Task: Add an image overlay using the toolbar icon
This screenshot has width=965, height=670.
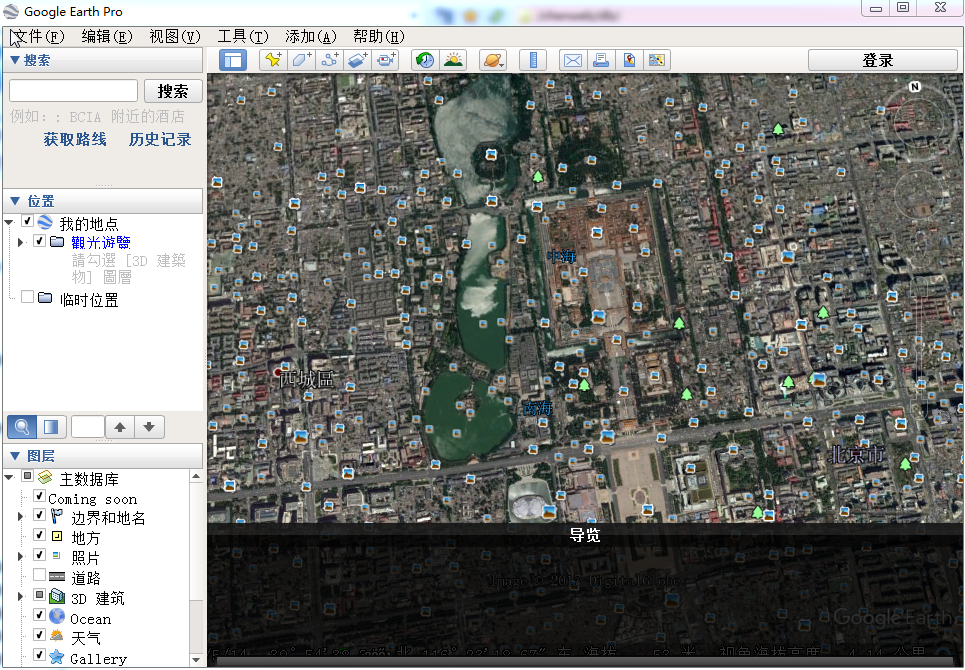Action: click(x=358, y=60)
